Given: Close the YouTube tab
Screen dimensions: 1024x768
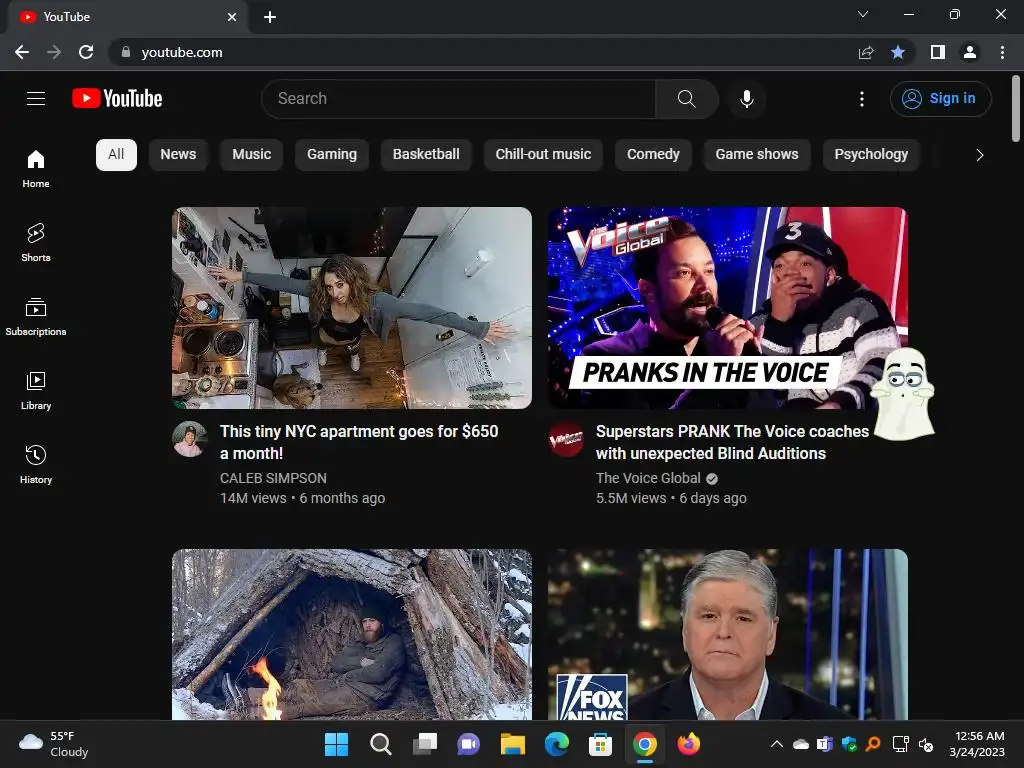Looking at the screenshot, I should pyautogui.click(x=232, y=17).
